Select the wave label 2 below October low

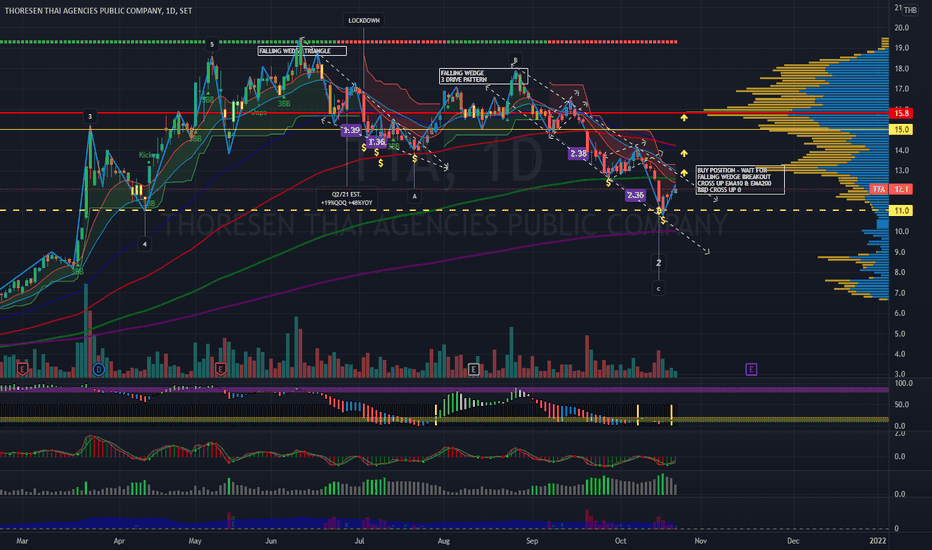tap(658, 263)
